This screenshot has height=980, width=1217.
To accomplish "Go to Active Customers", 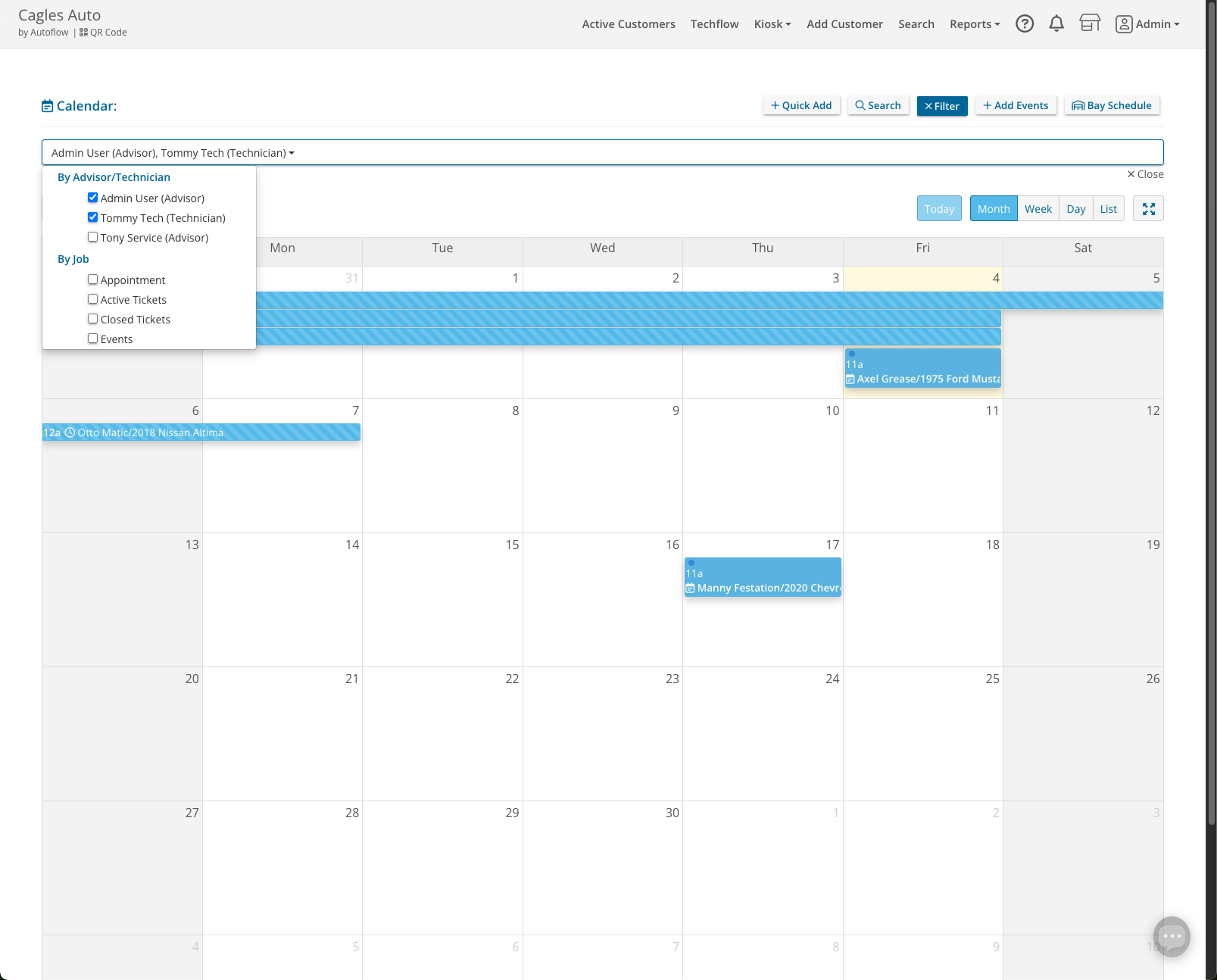I will pyautogui.click(x=629, y=24).
